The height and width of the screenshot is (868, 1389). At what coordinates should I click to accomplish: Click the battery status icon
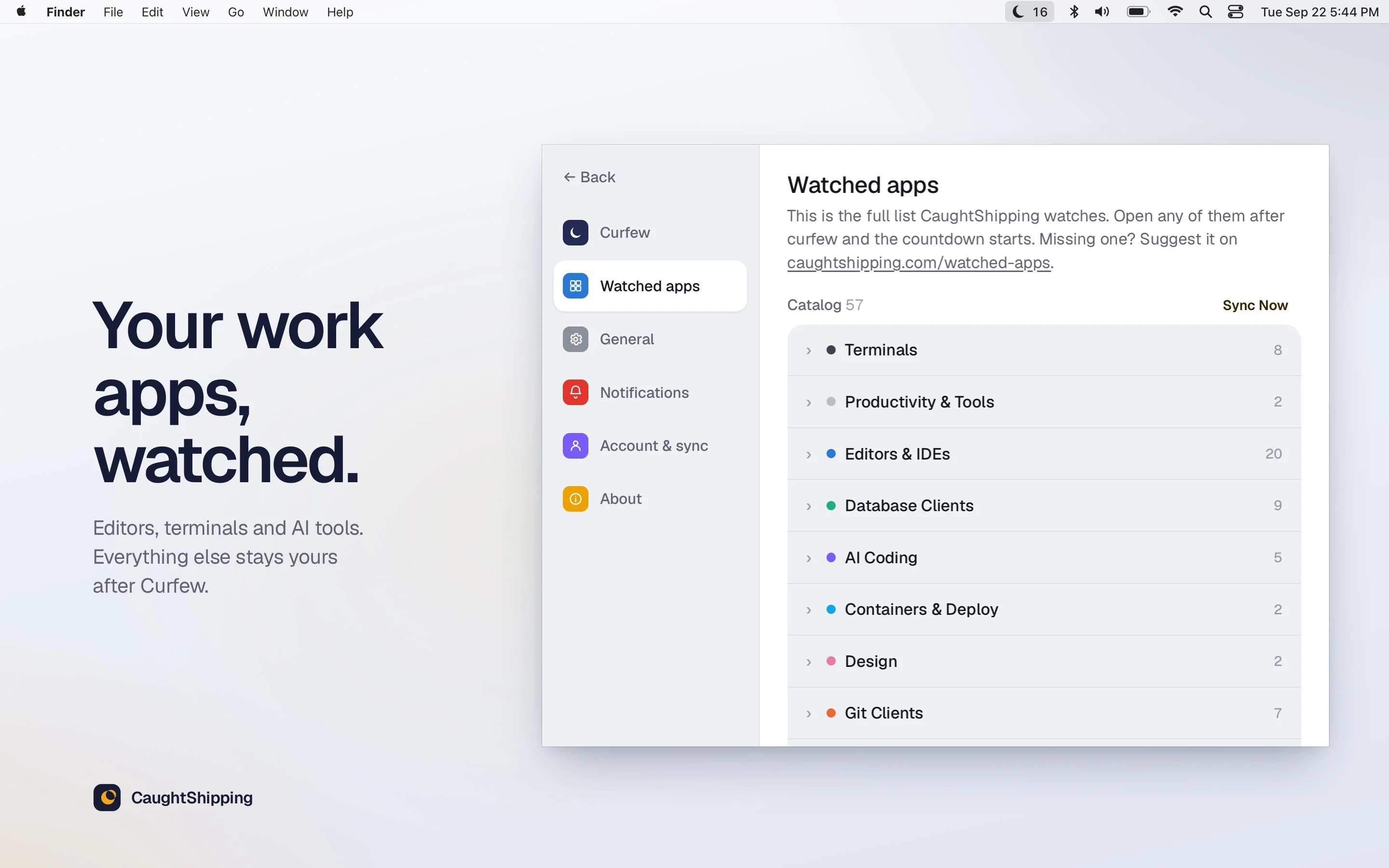pos(1138,12)
